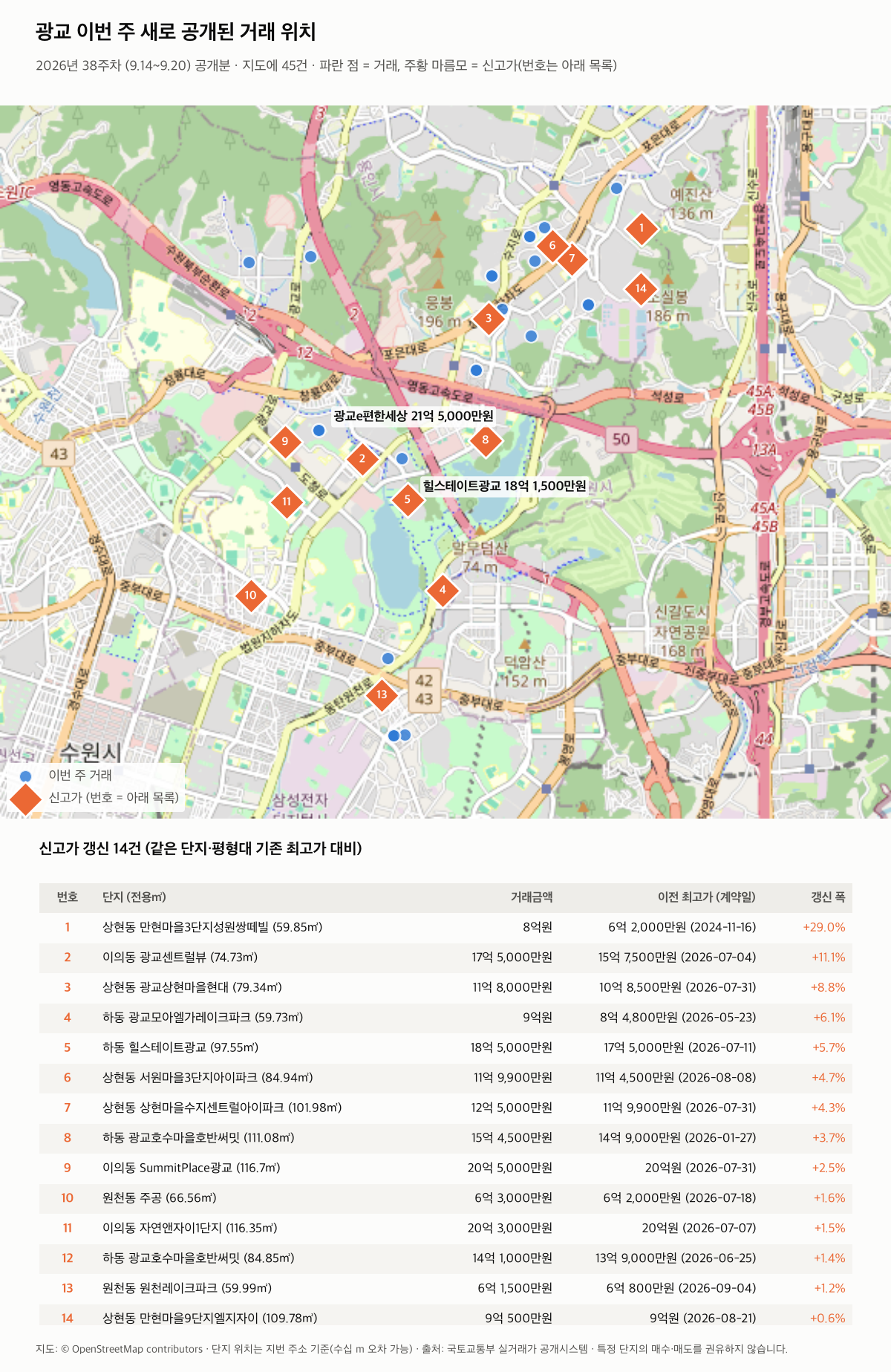Click the blue dot icon in the legend
This screenshot has width=891, height=1372.
point(26,776)
